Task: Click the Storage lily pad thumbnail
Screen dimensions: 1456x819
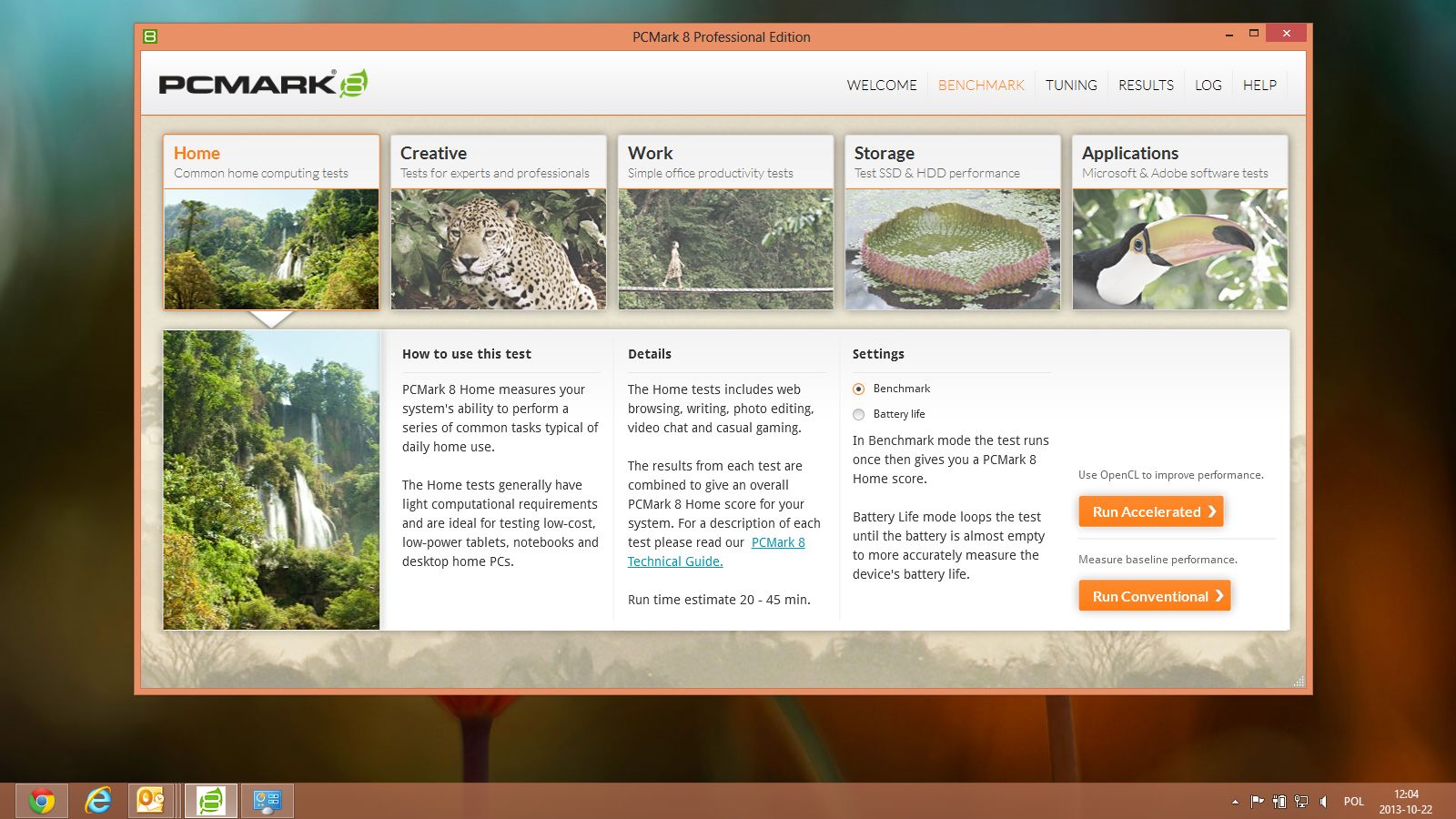Action: pyautogui.click(x=953, y=249)
